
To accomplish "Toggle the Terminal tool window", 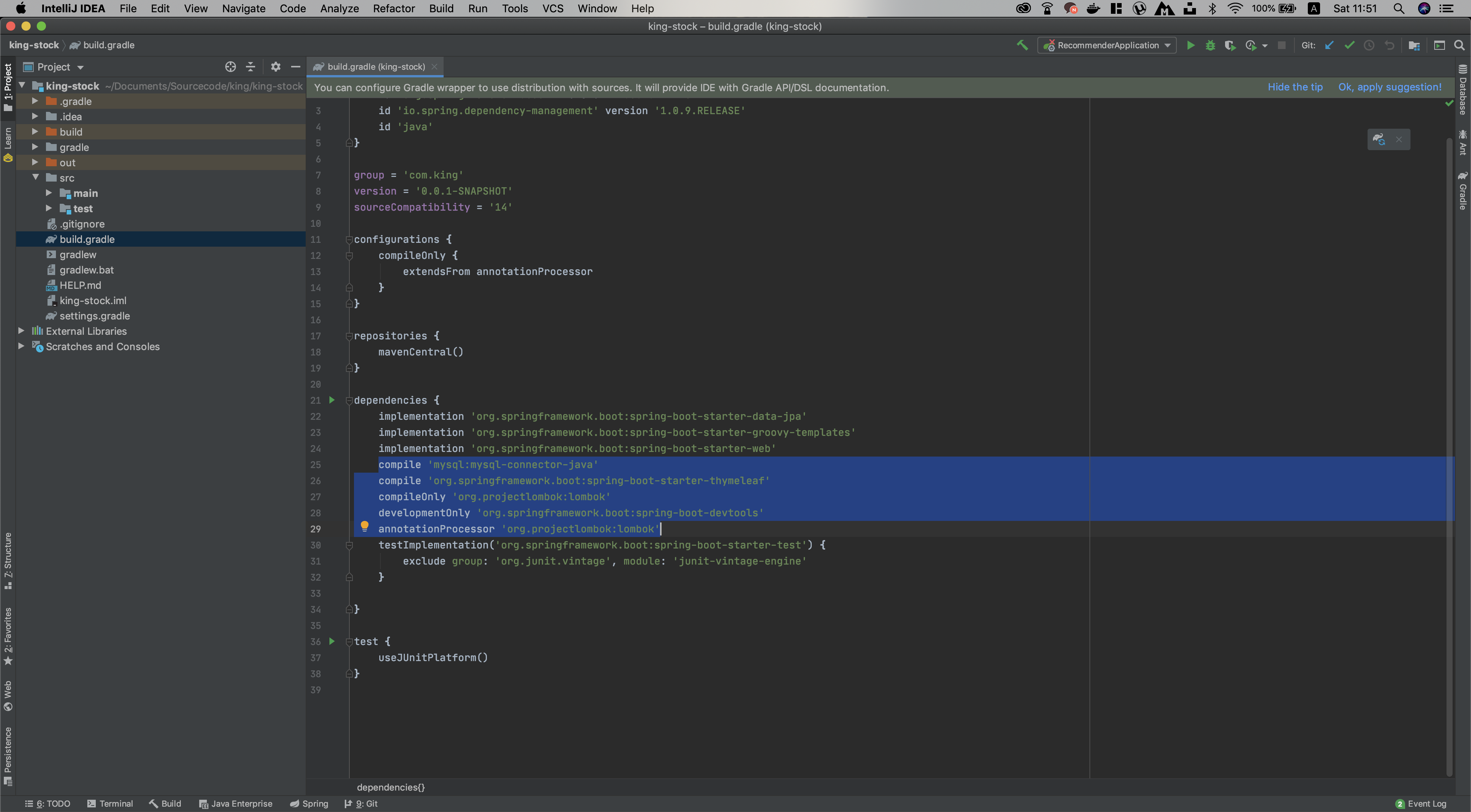I will (110, 804).
